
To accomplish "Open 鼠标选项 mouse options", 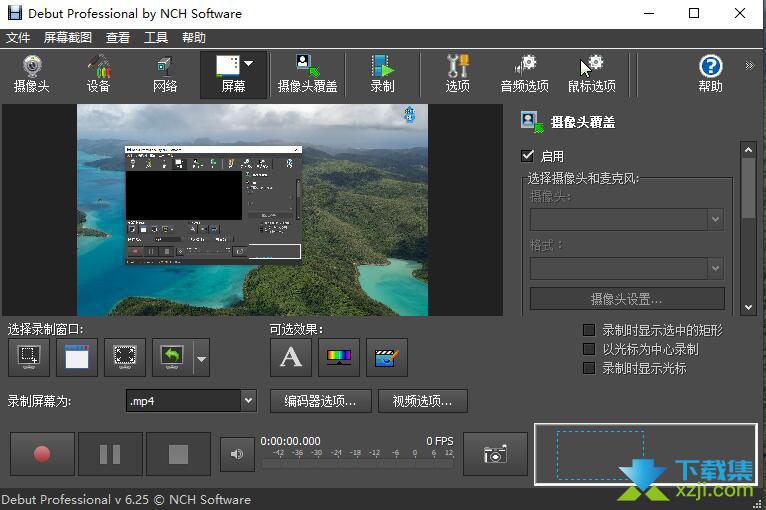I will tap(592, 75).
